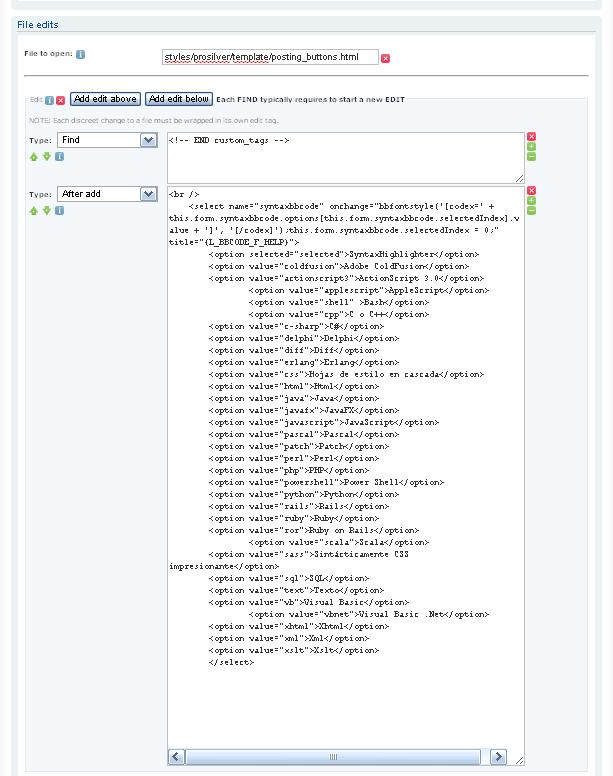Move the After add action down

[x=46, y=210]
